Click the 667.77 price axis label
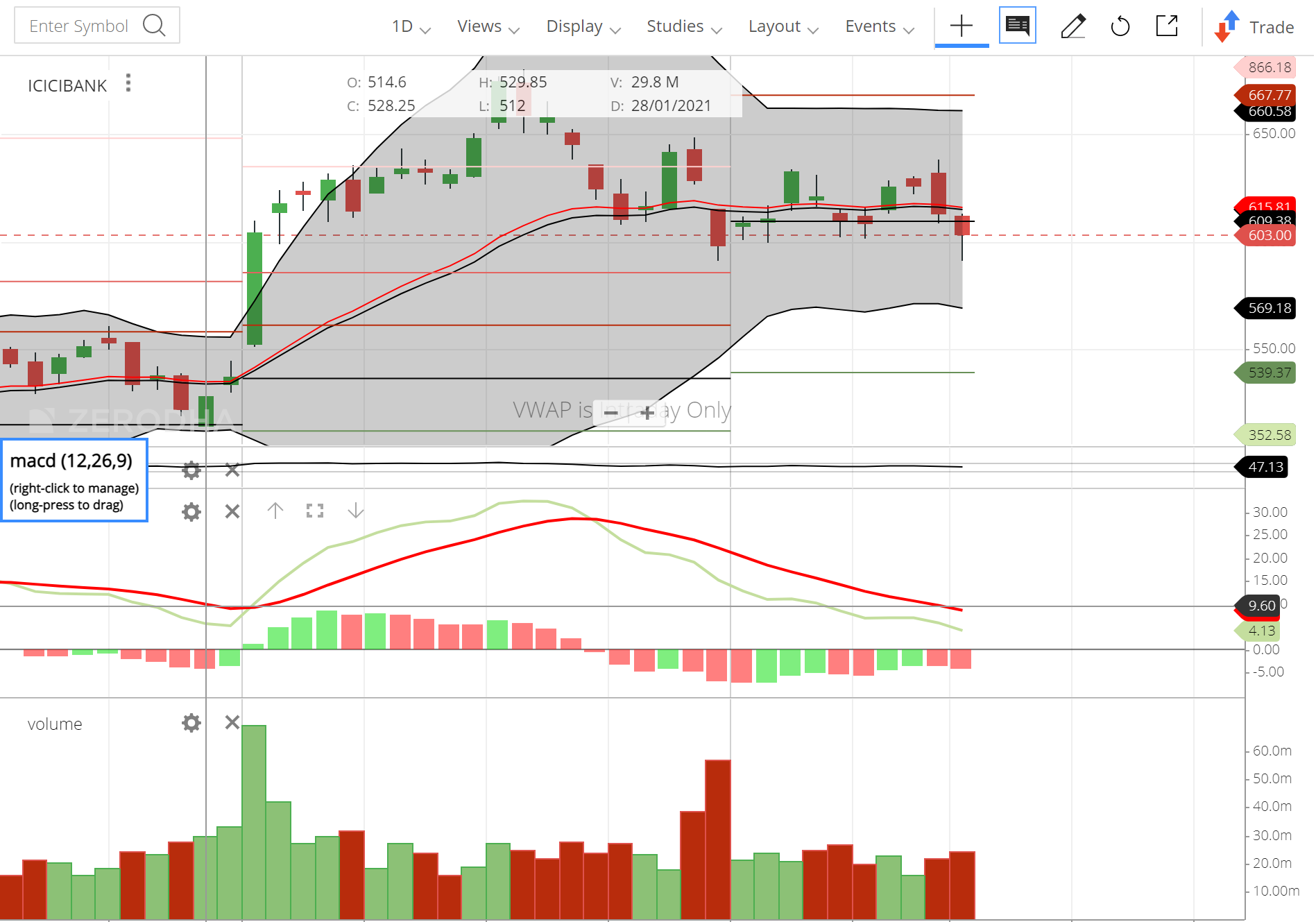This screenshot has height=922, width=1316. 1265,94
